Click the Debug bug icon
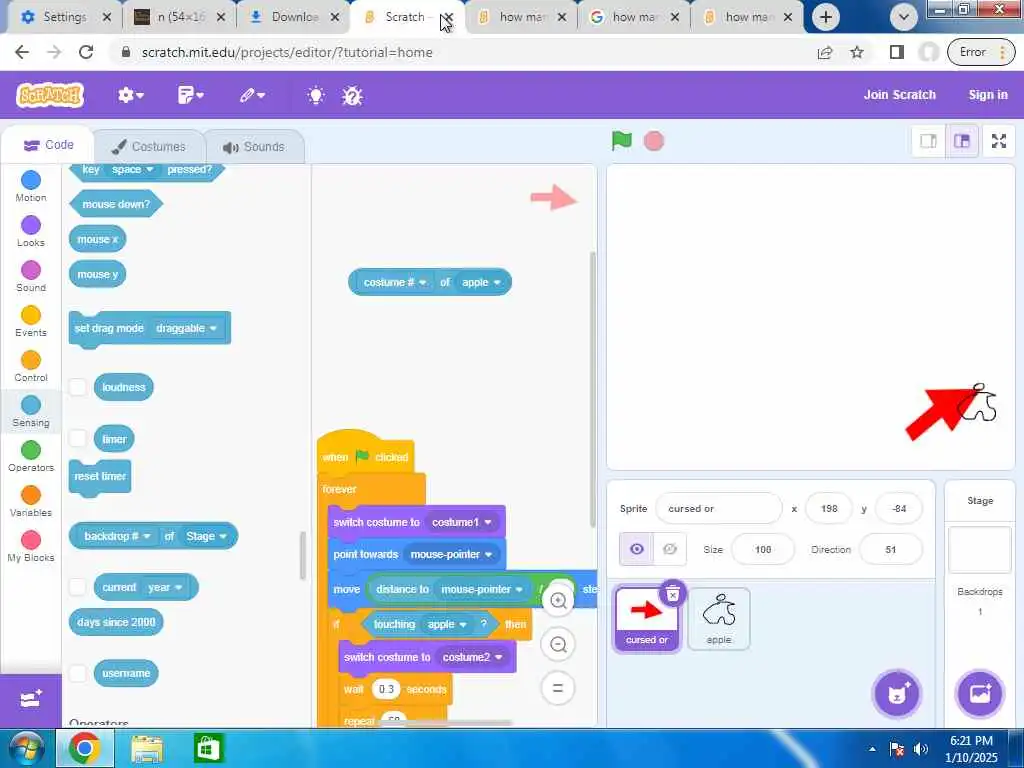1024x768 pixels. [353, 97]
